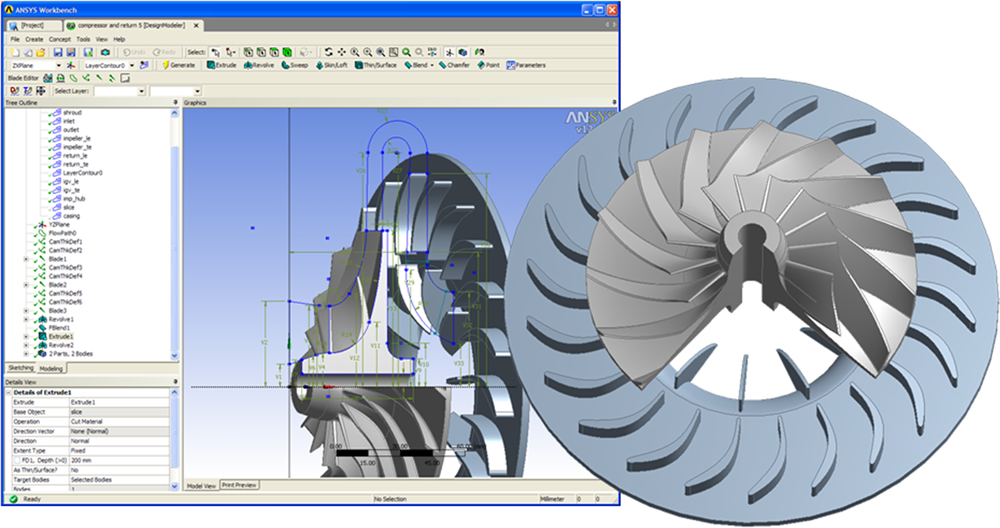The image size is (1000, 528).
Task: Click the New file icon
Action: coord(15,52)
